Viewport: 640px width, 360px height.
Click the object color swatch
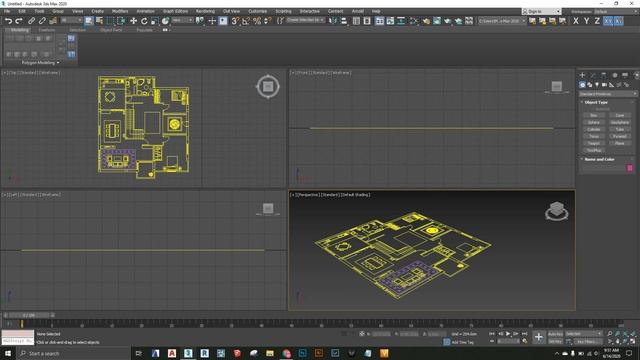coord(630,168)
